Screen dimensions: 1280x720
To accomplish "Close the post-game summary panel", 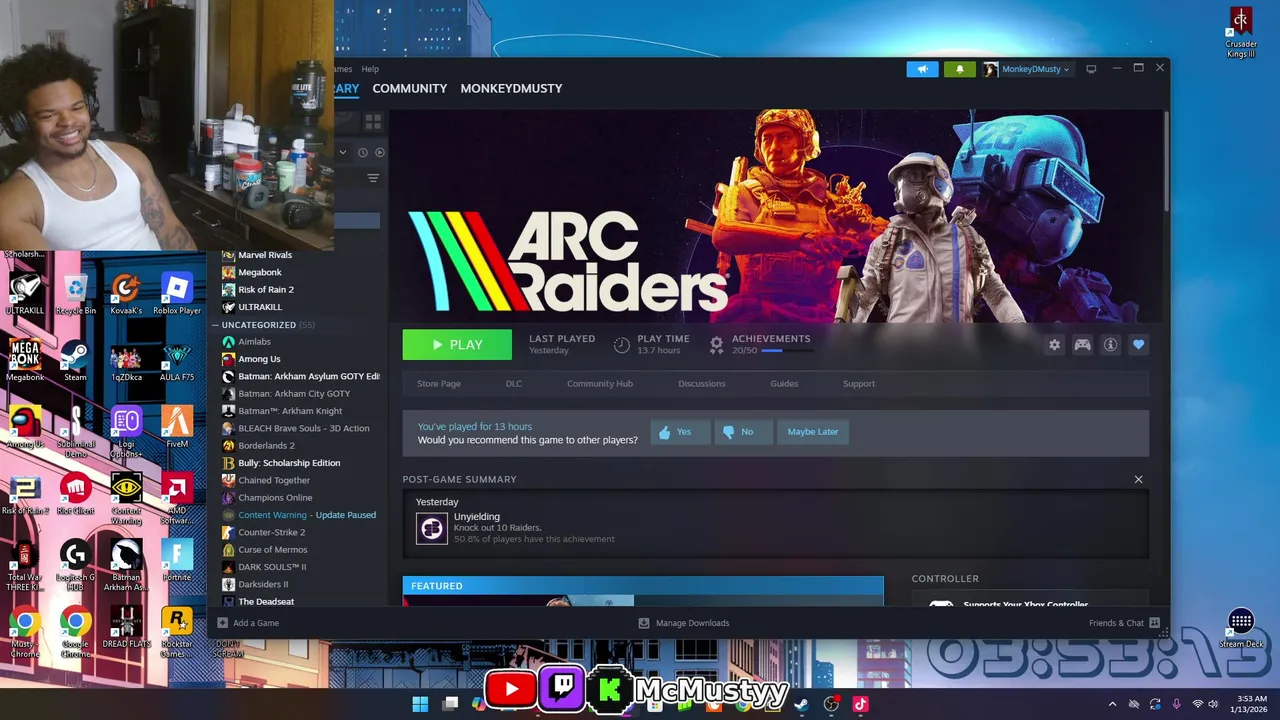I will pos(1138,480).
